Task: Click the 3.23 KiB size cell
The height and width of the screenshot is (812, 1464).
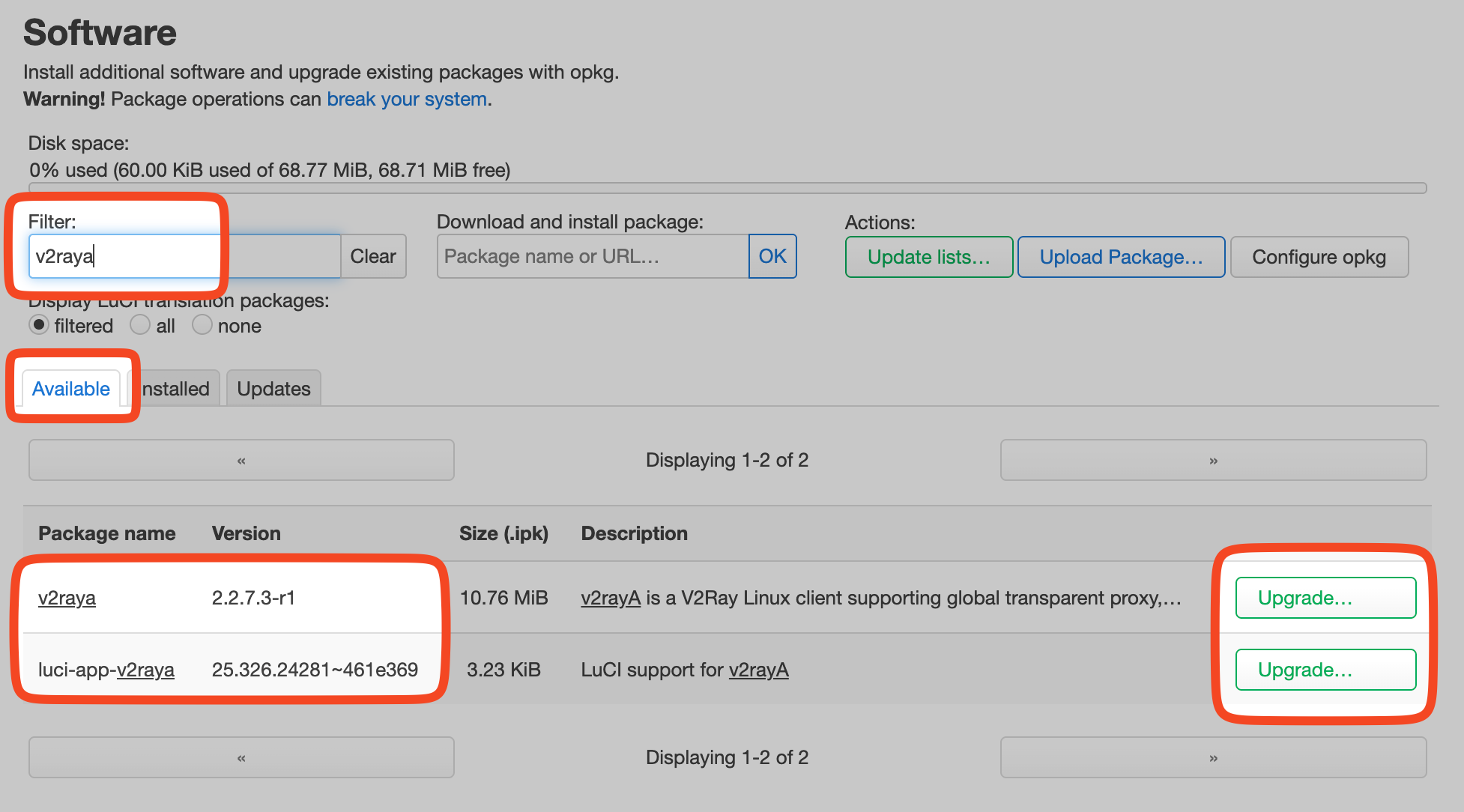Action: (503, 670)
